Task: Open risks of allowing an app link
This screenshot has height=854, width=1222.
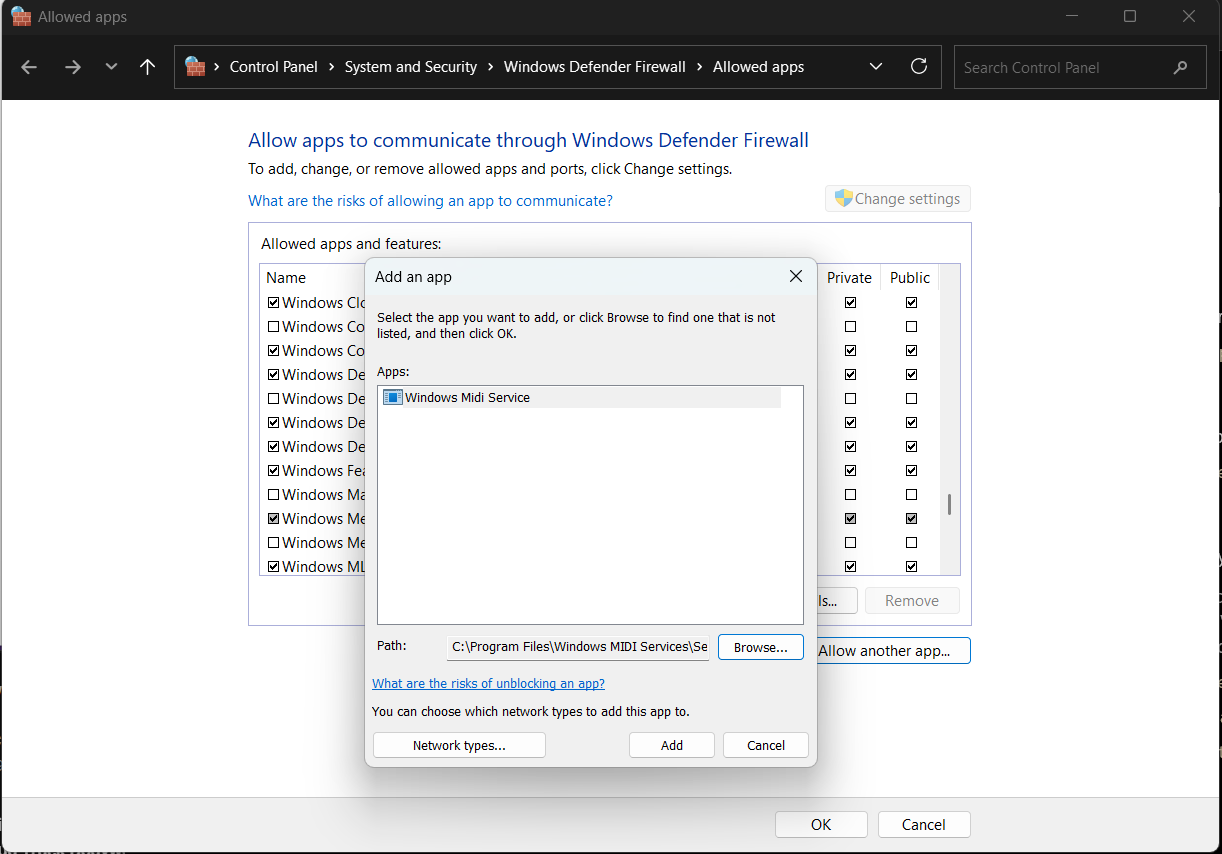Action: 430,200
